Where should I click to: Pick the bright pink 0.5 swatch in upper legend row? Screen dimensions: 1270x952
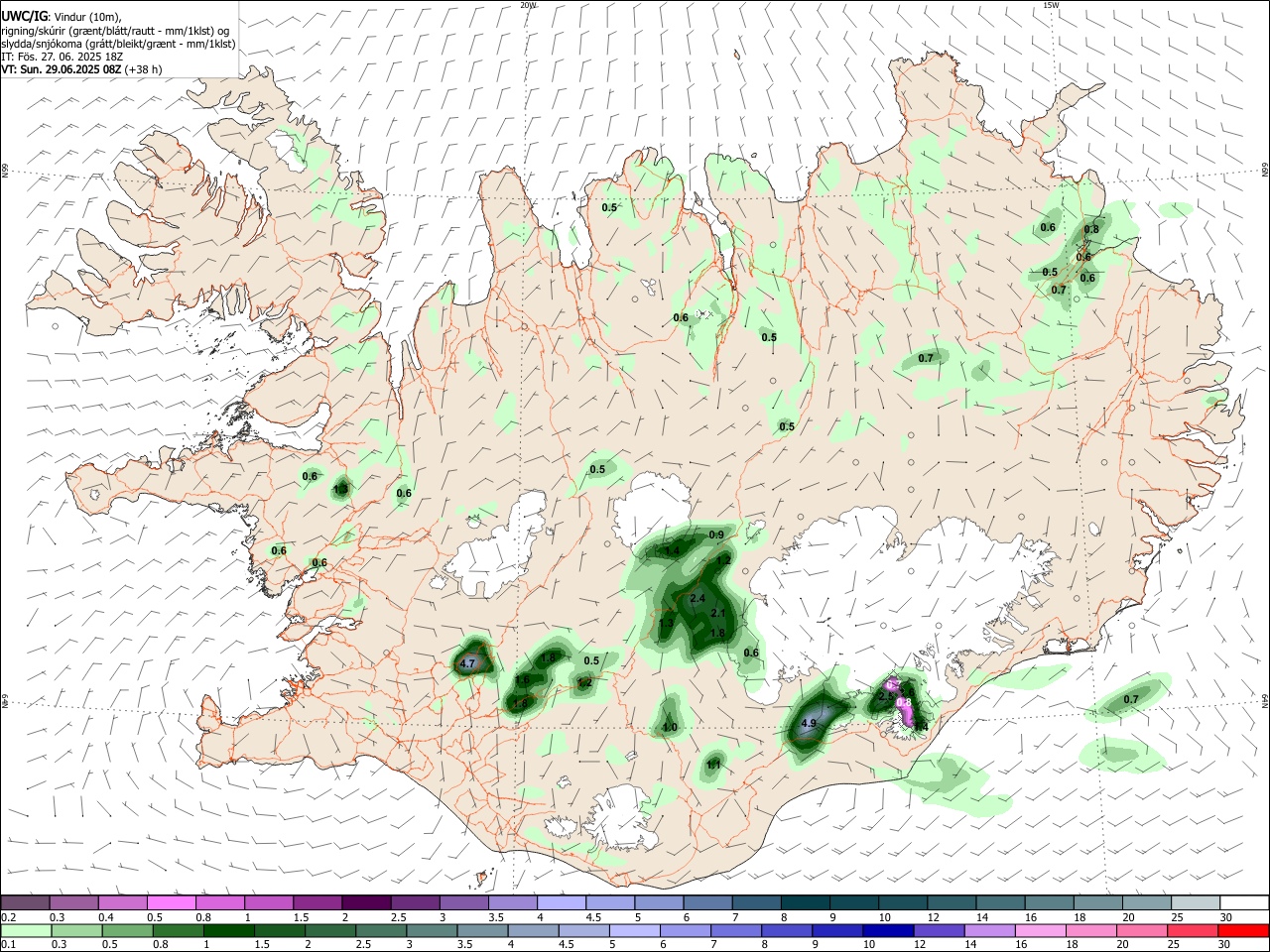click(x=171, y=903)
